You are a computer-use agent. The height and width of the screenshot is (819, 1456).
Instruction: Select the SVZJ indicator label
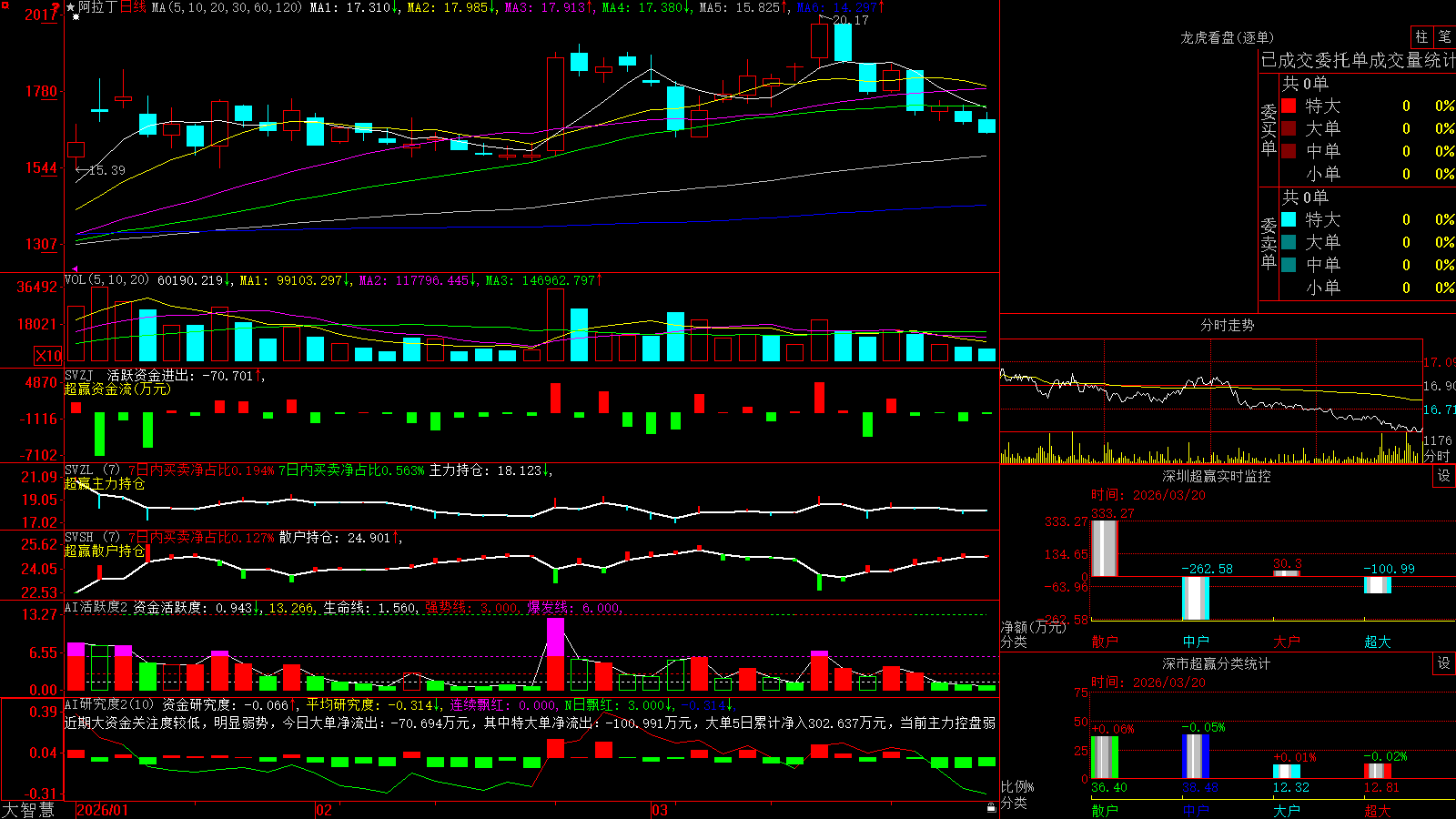79,375
